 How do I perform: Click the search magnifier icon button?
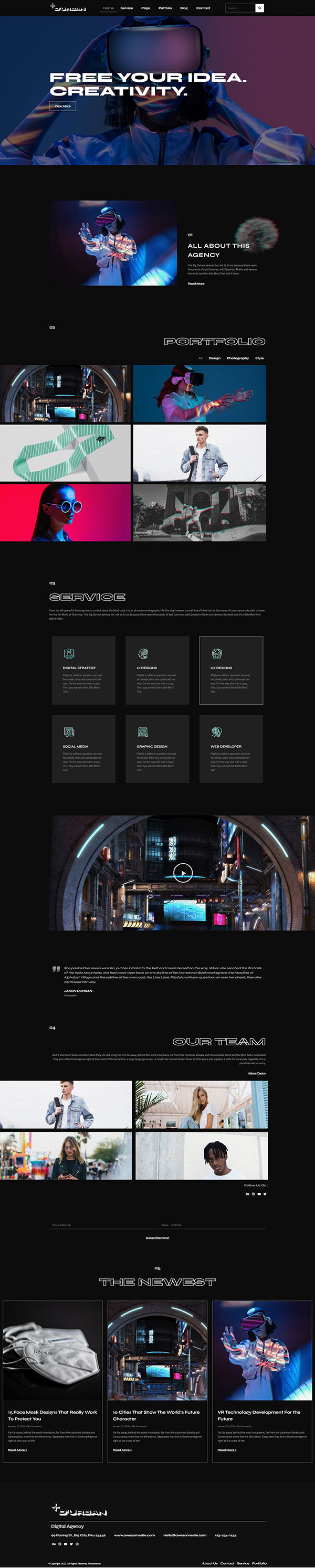[259, 8]
